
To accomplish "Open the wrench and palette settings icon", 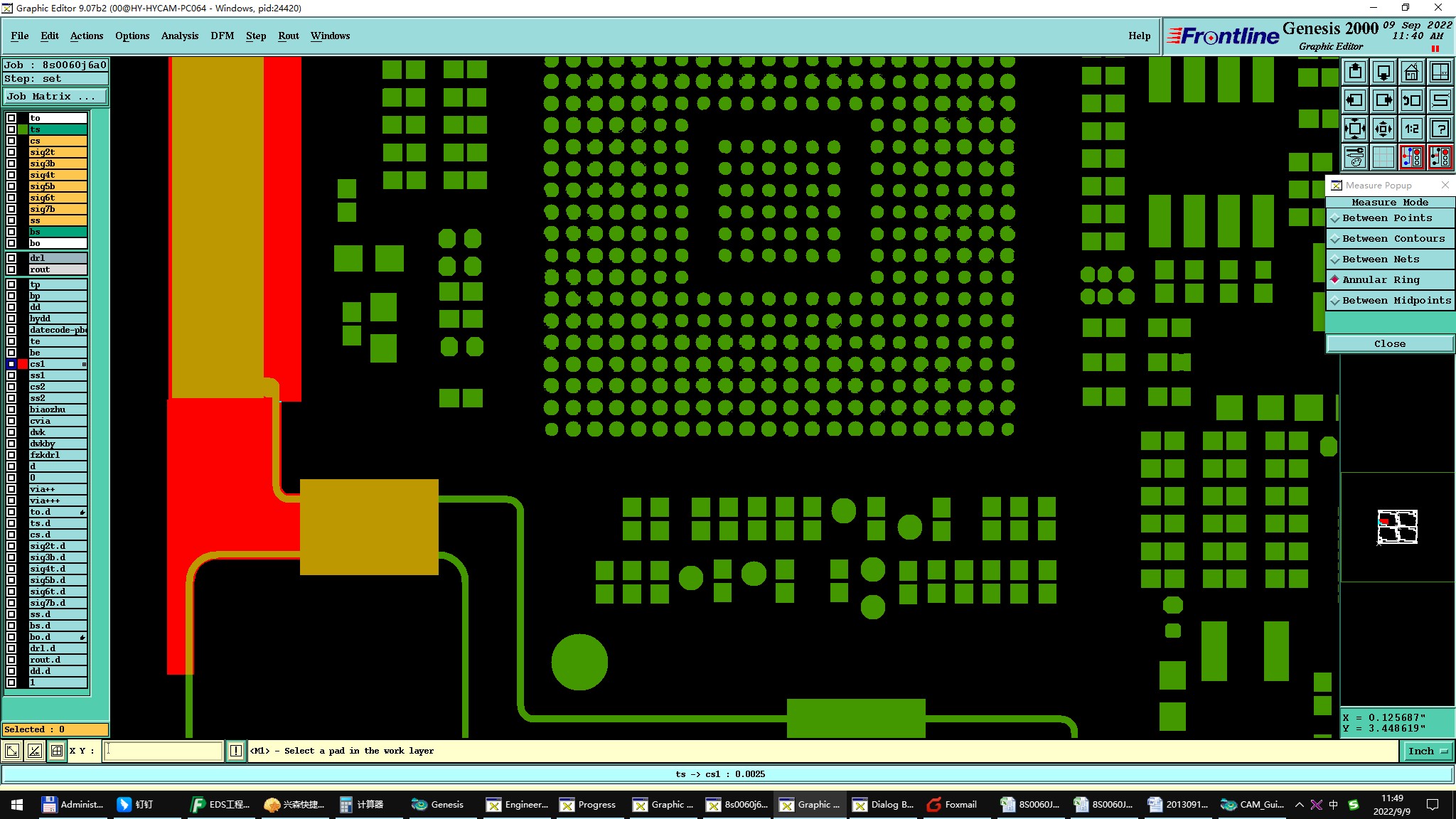I will [1355, 157].
